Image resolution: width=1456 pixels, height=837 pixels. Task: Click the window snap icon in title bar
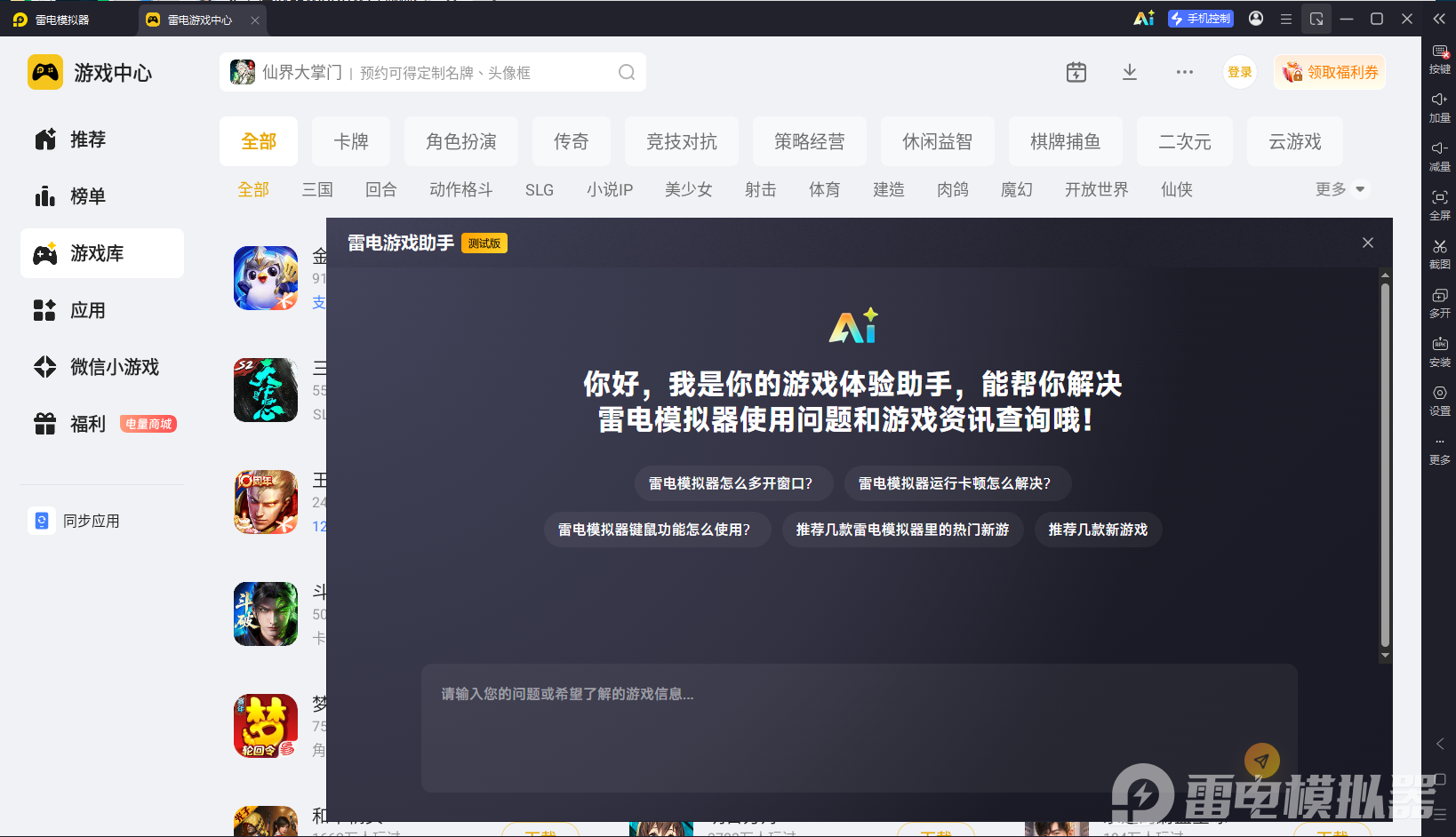[x=1316, y=19]
